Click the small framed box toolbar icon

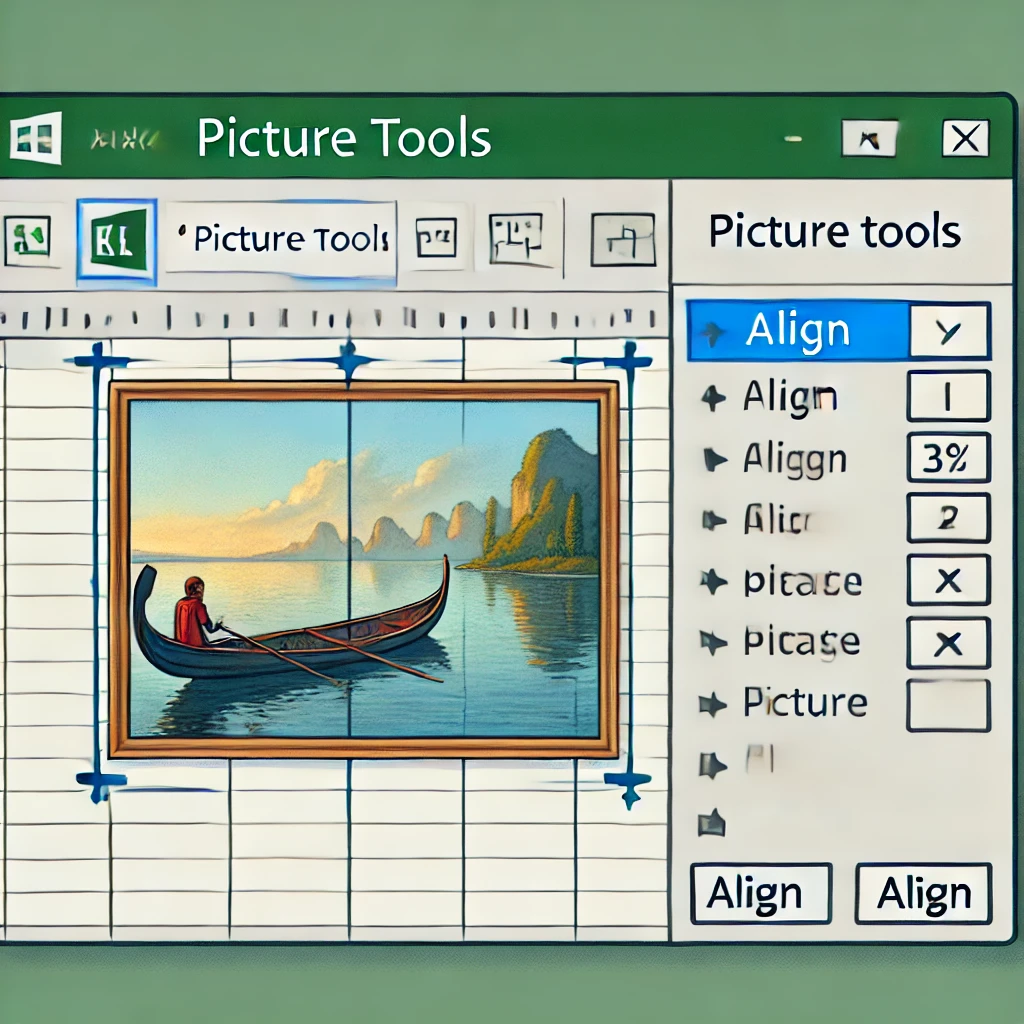436,238
